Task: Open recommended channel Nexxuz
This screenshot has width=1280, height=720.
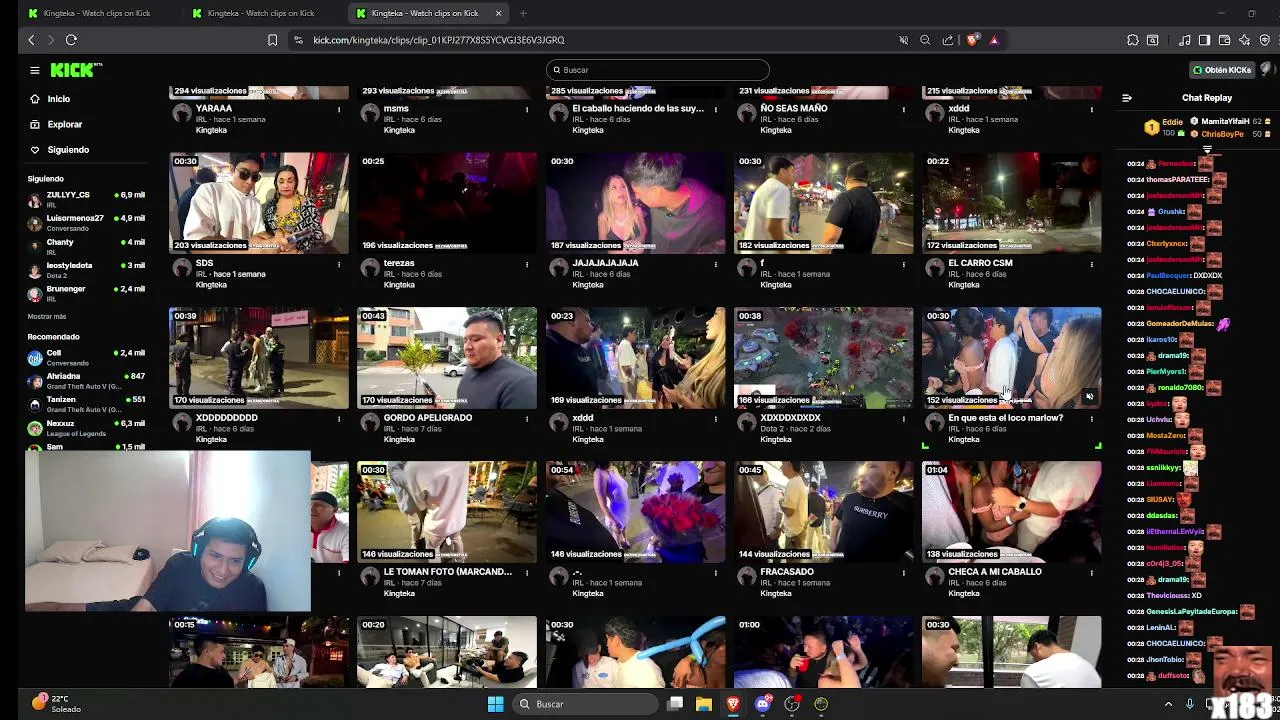Action: click(x=86, y=428)
